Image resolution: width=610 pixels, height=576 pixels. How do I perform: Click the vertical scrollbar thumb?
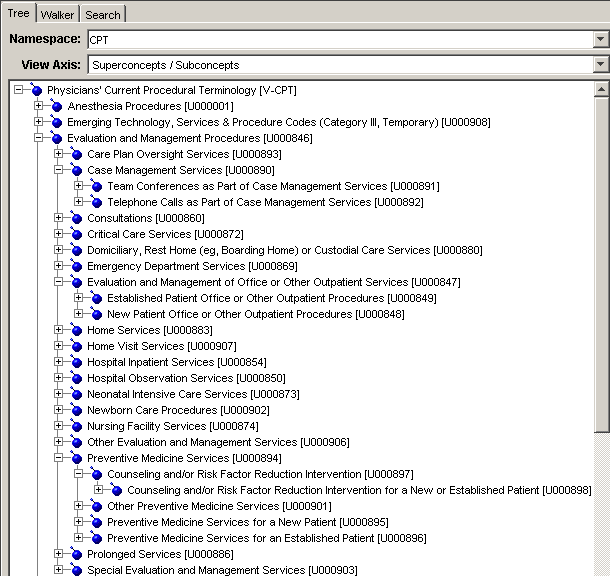601,264
